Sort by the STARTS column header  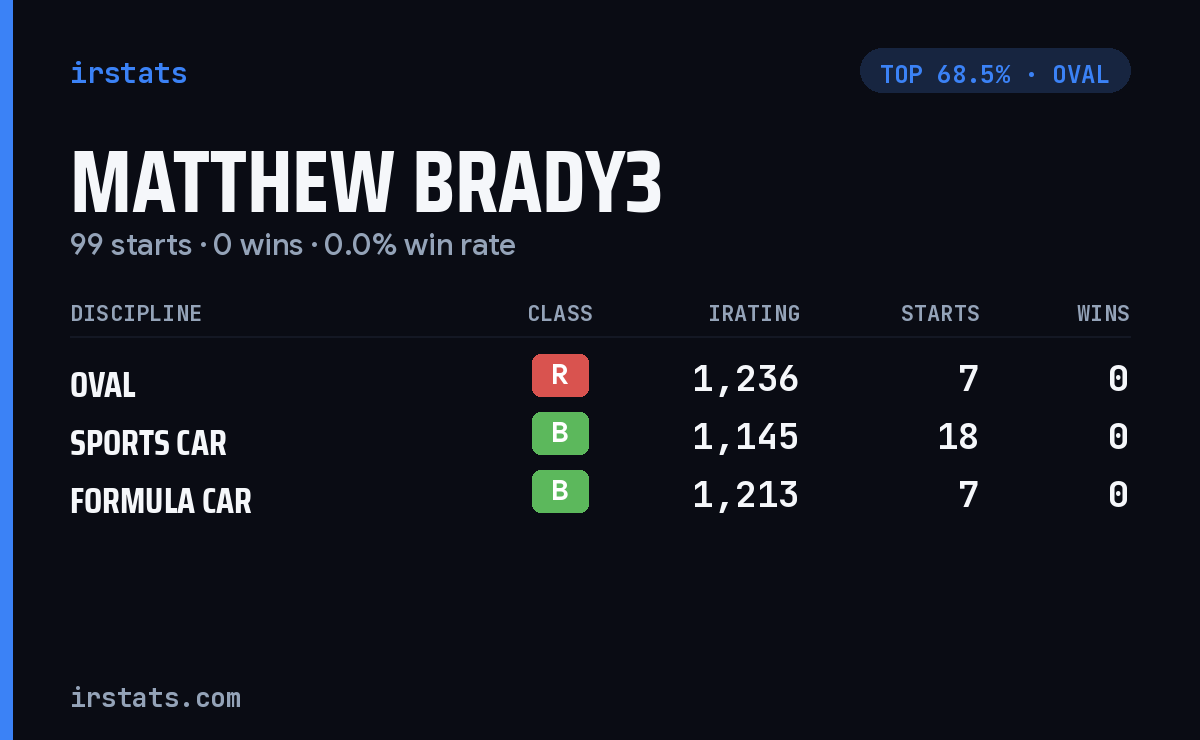[x=940, y=314]
